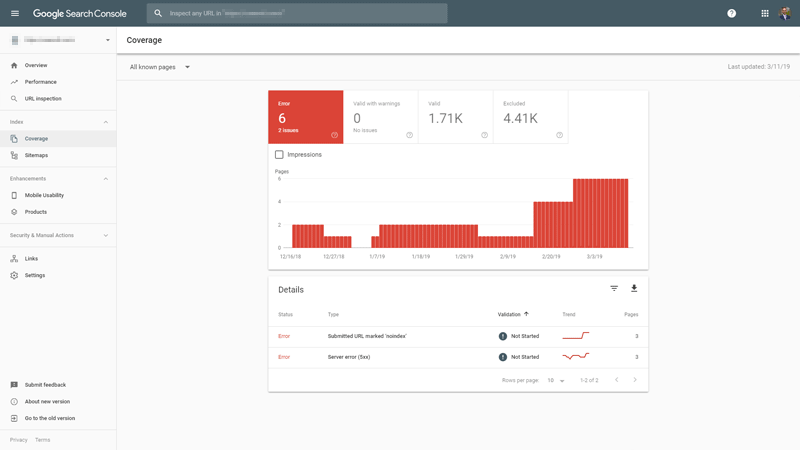The height and width of the screenshot is (450, 800).
Task: Click the URL inspection search field
Action: 300,13
